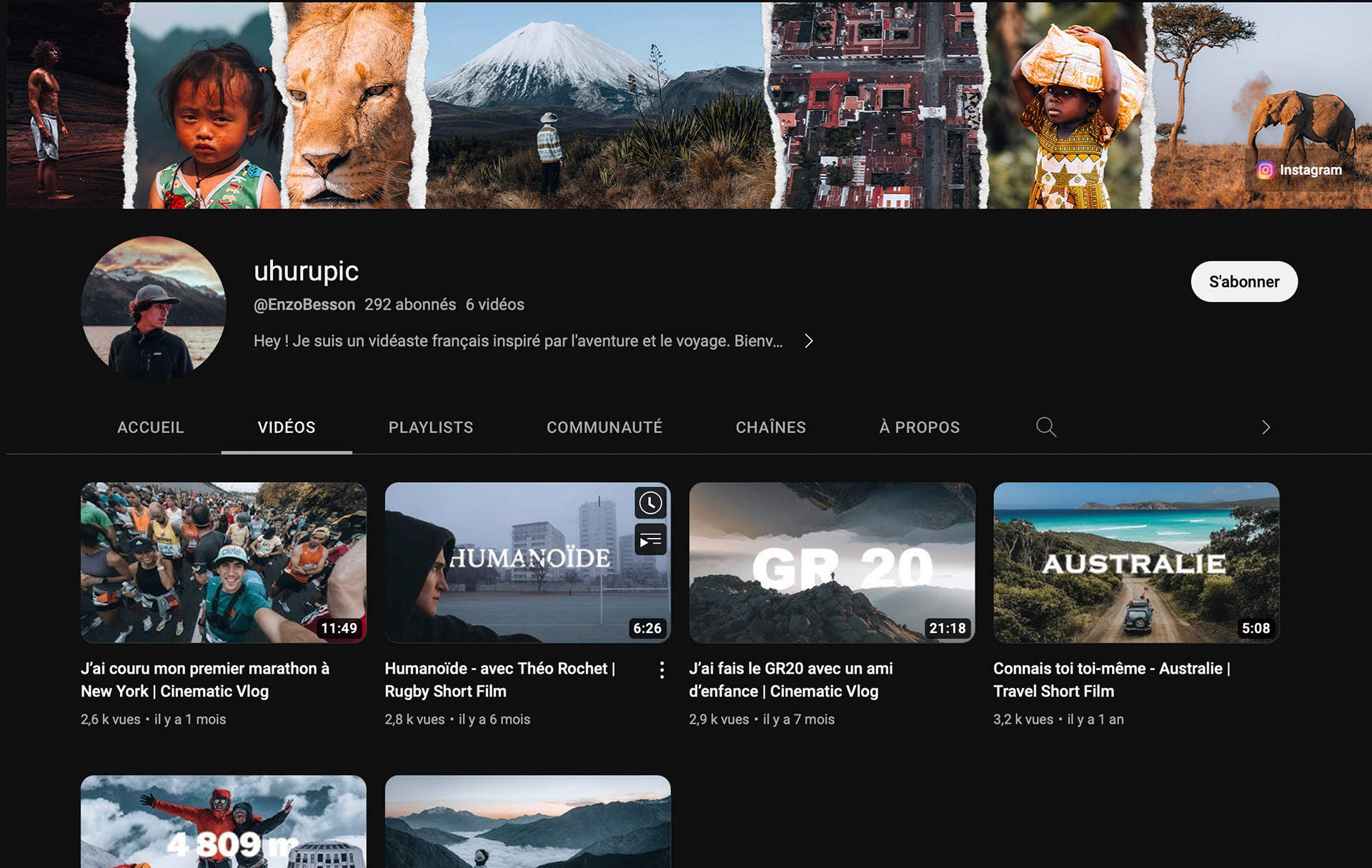The width and height of the screenshot is (1372, 868).
Task: Click the title 'Connais toi toi-même - Australie'
Action: point(1112,680)
